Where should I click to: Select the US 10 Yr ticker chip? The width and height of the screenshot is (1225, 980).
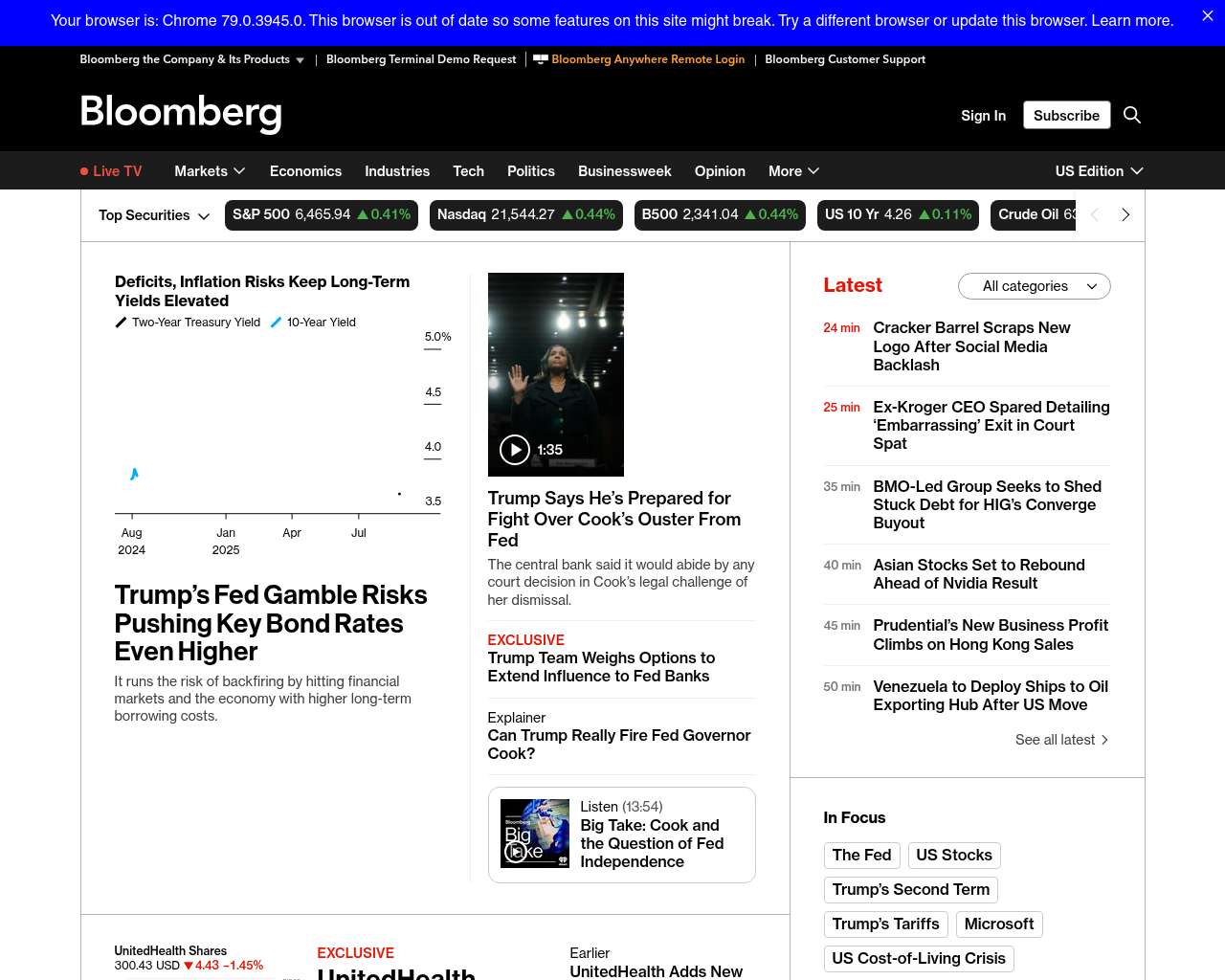coord(898,215)
